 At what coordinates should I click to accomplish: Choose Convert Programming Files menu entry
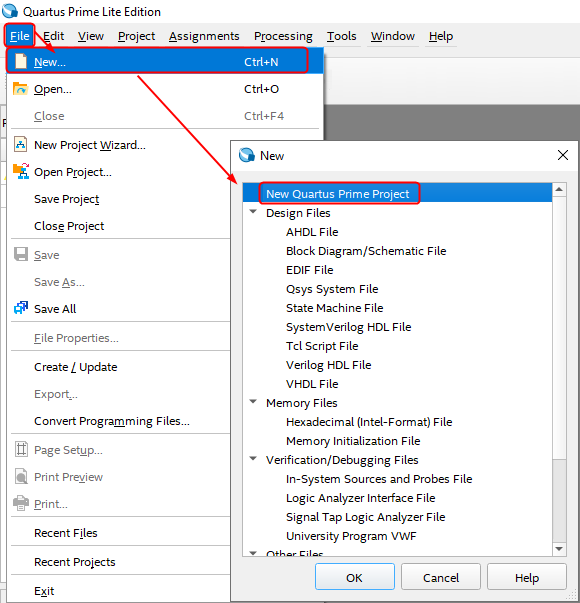pyautogui.click(x=112, y=421)
